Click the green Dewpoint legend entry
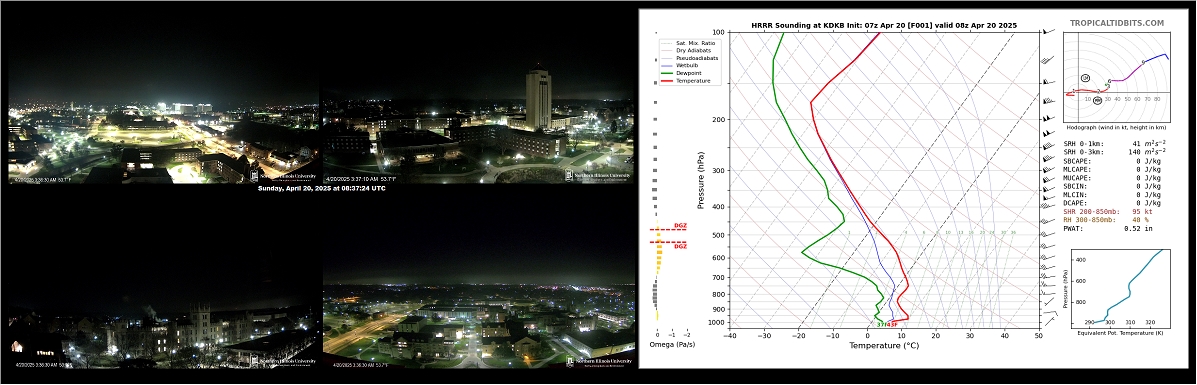This screenshot has height=385, width=1197. click(x=683, y=73)
